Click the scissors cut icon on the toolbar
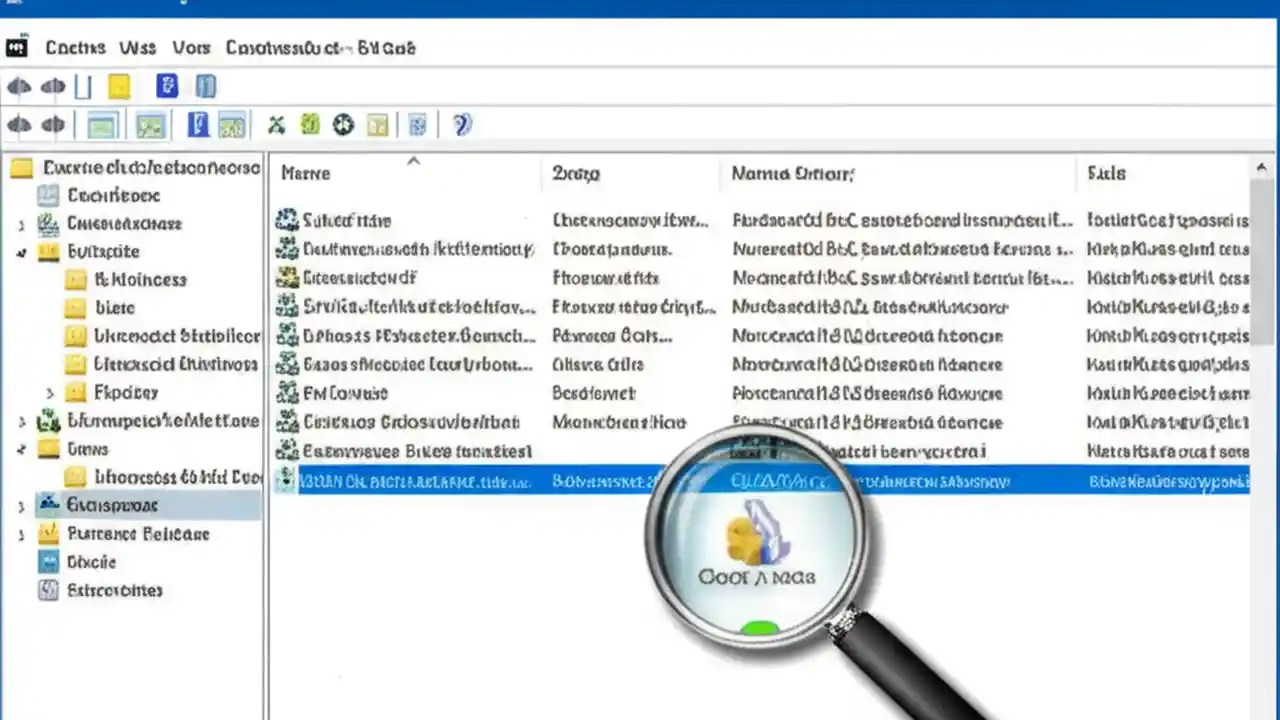 276,124
